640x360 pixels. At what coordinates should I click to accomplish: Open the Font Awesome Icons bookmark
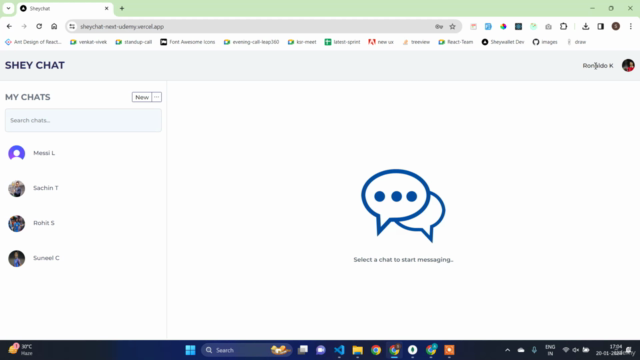pos(188,42)
